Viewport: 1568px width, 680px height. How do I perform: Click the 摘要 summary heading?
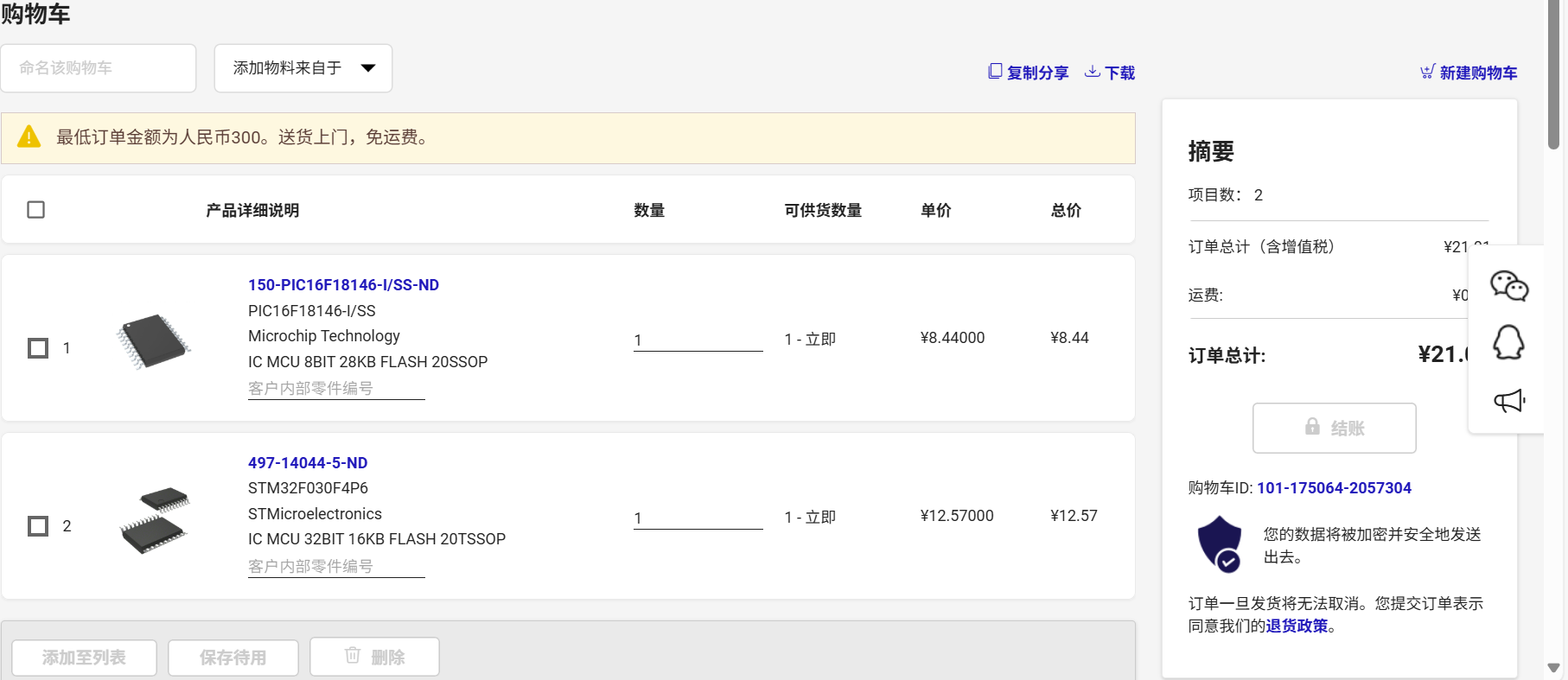pos(1211,151)
